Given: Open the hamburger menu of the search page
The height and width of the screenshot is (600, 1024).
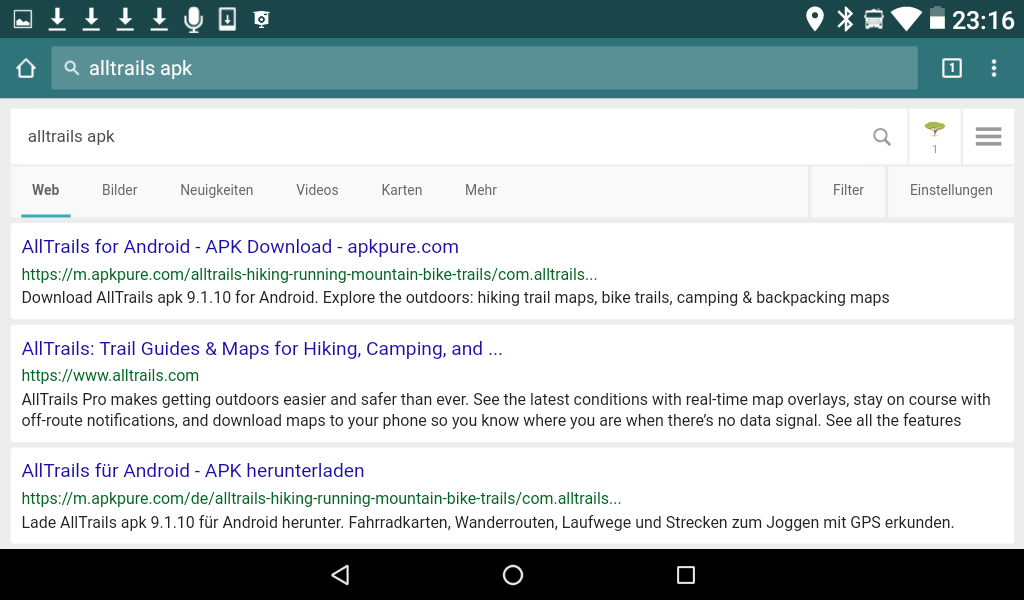Looking at the screenshot, I should [x=988, y=137].
